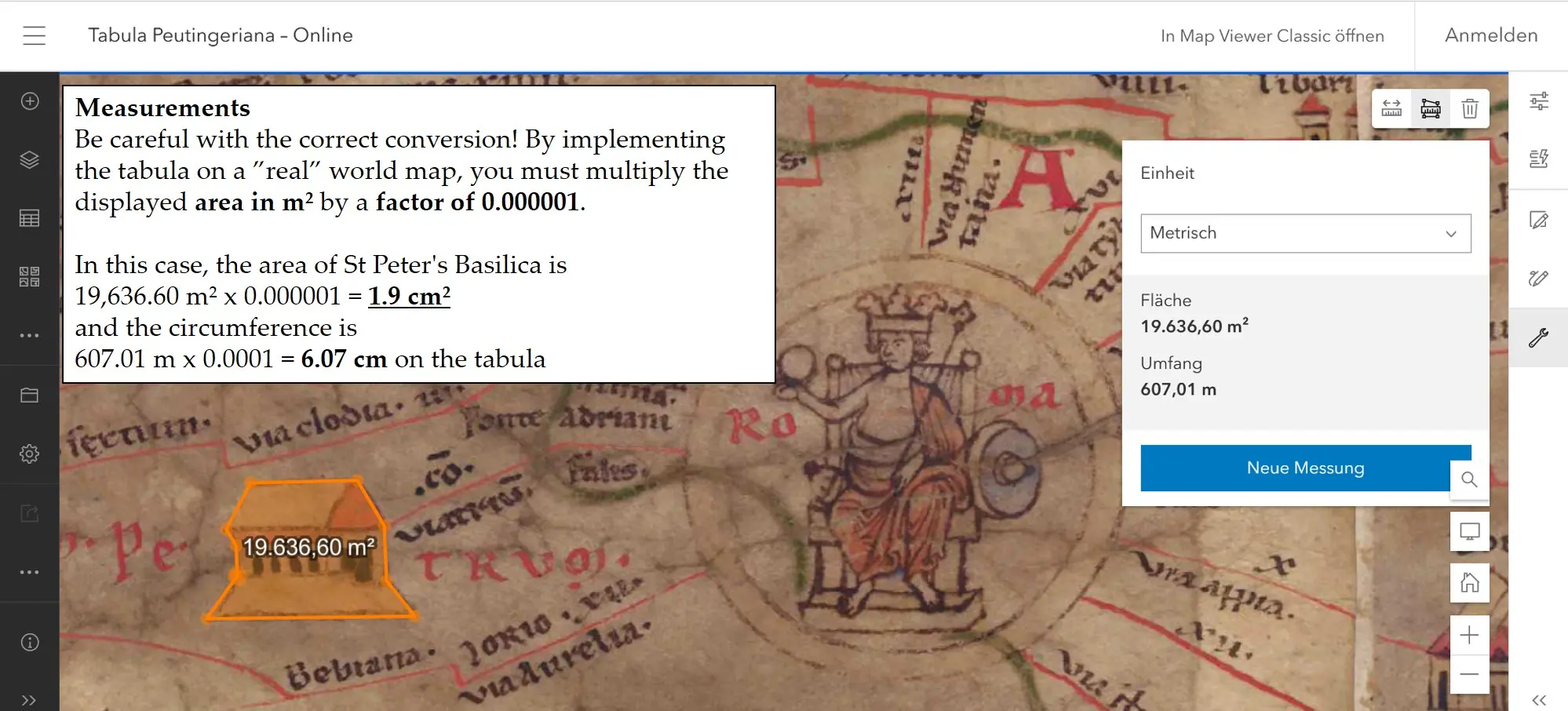
Task: Open map settings gear icon
Action: 30,454
